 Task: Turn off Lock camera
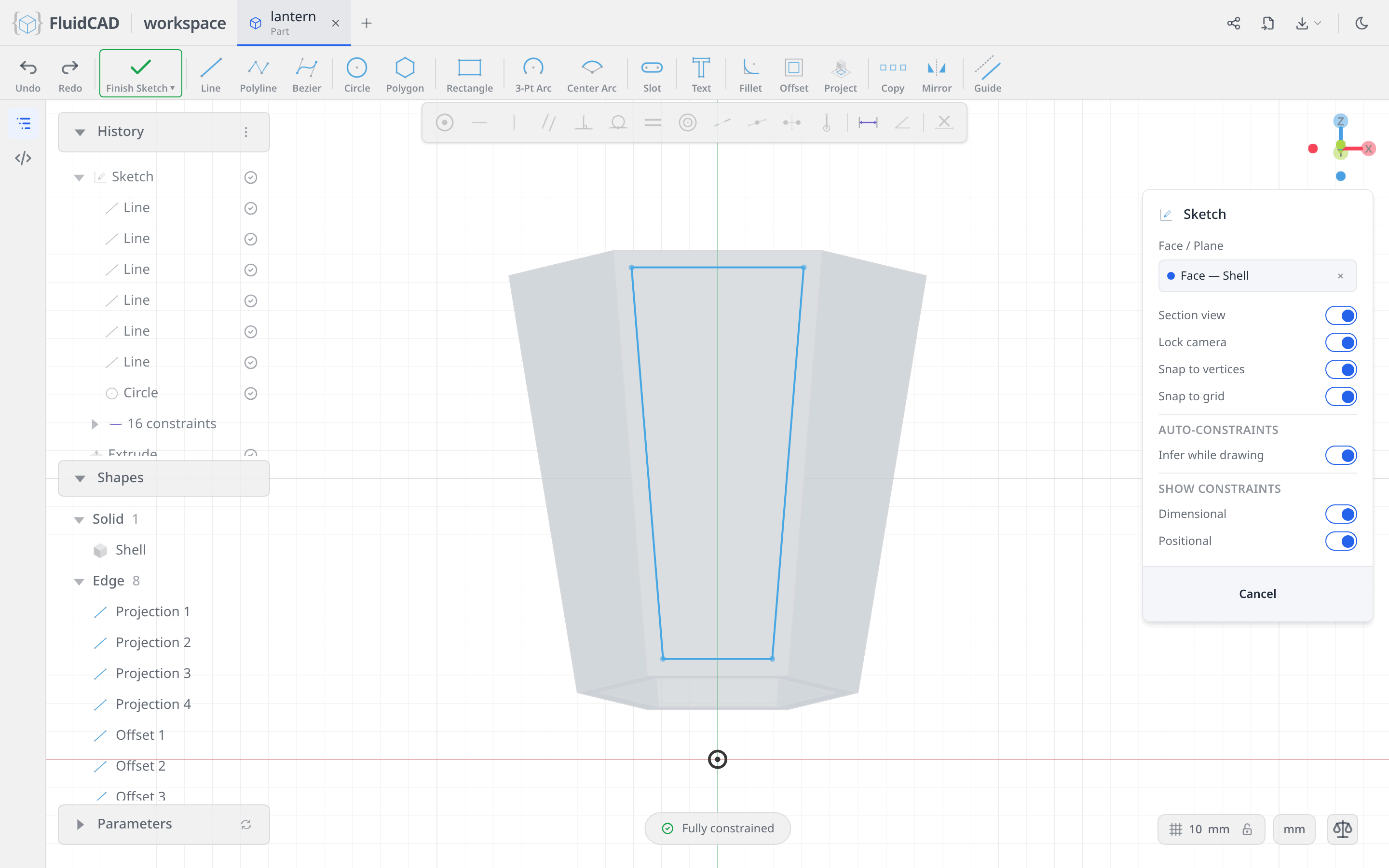(1341, 342)
